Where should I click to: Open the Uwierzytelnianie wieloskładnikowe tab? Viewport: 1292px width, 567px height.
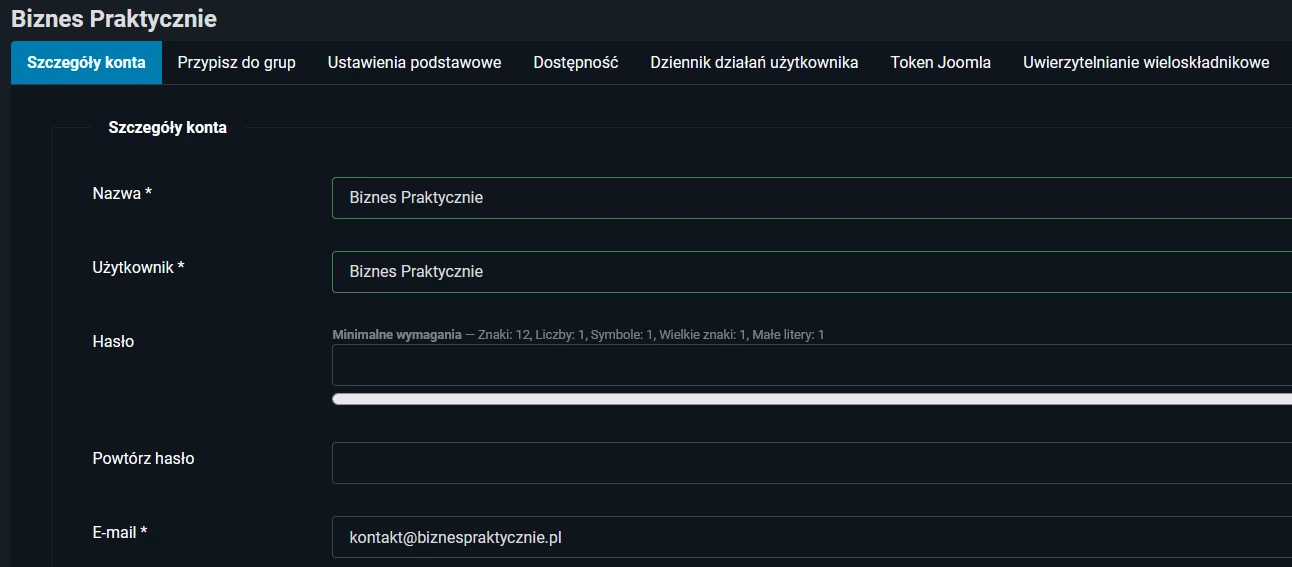1145,62
